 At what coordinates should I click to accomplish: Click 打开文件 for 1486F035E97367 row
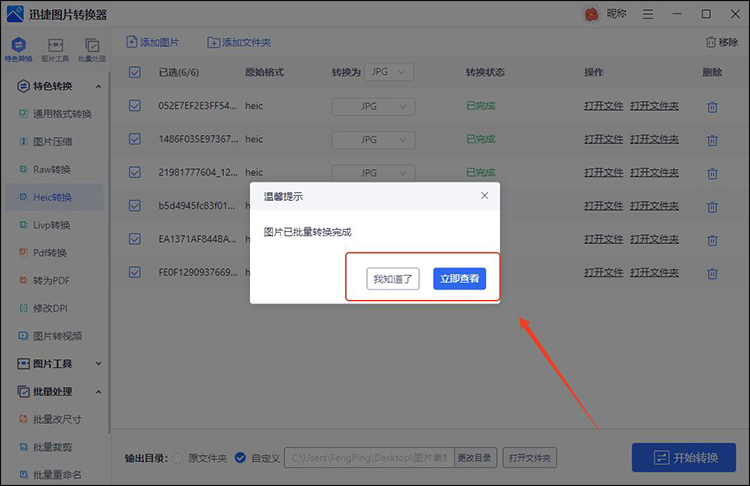coord(604,139)
